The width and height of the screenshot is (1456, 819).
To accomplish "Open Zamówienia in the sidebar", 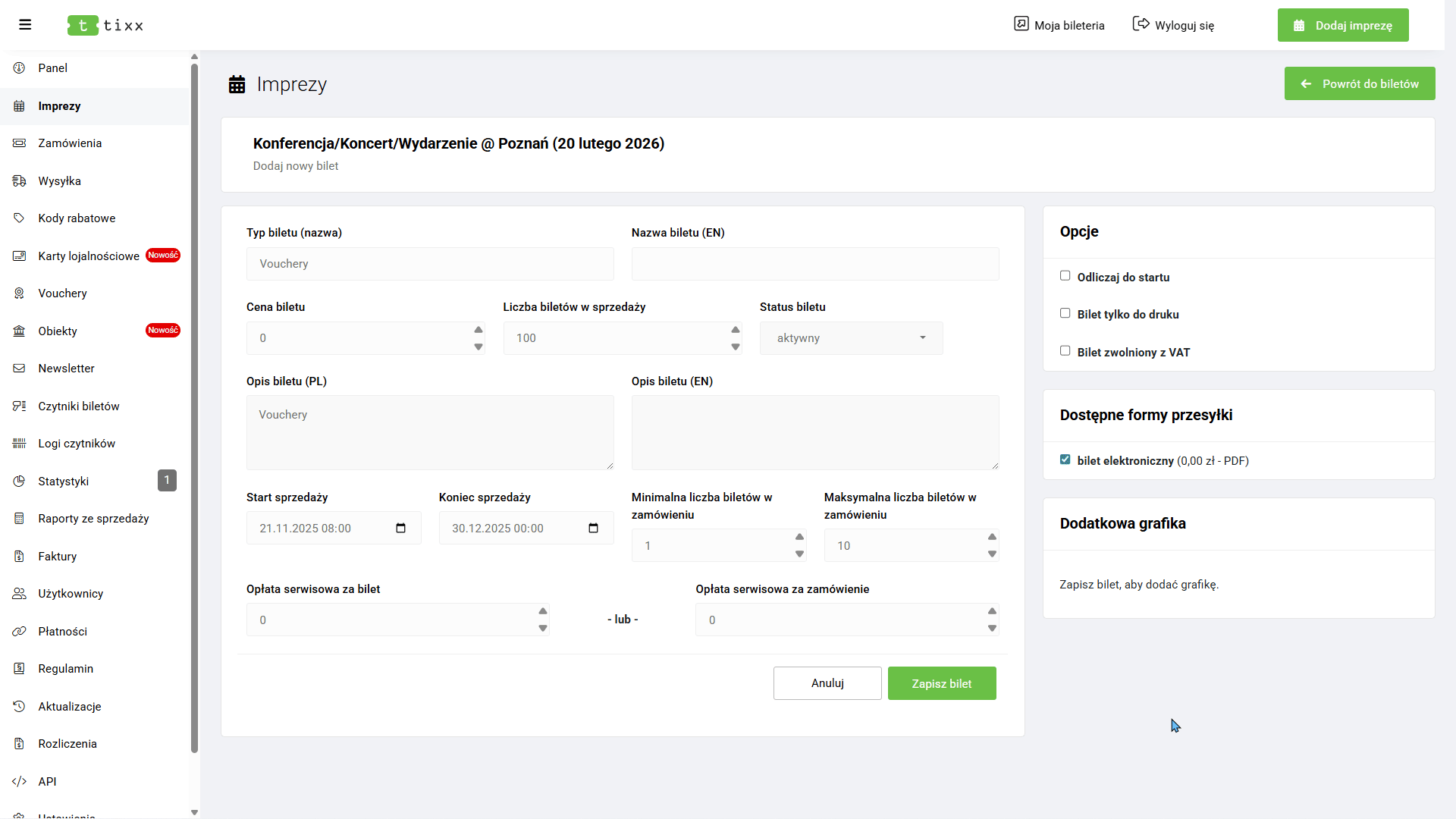I will click(70, 143).
